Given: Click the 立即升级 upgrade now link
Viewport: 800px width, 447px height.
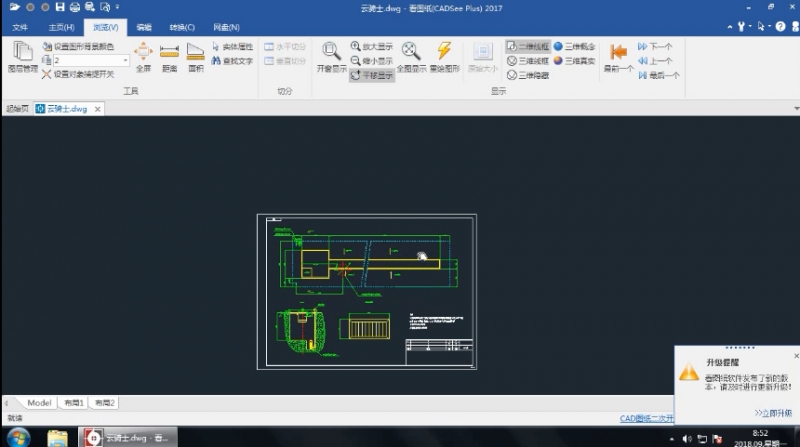Looking at the screenshot, I should 773,413.
